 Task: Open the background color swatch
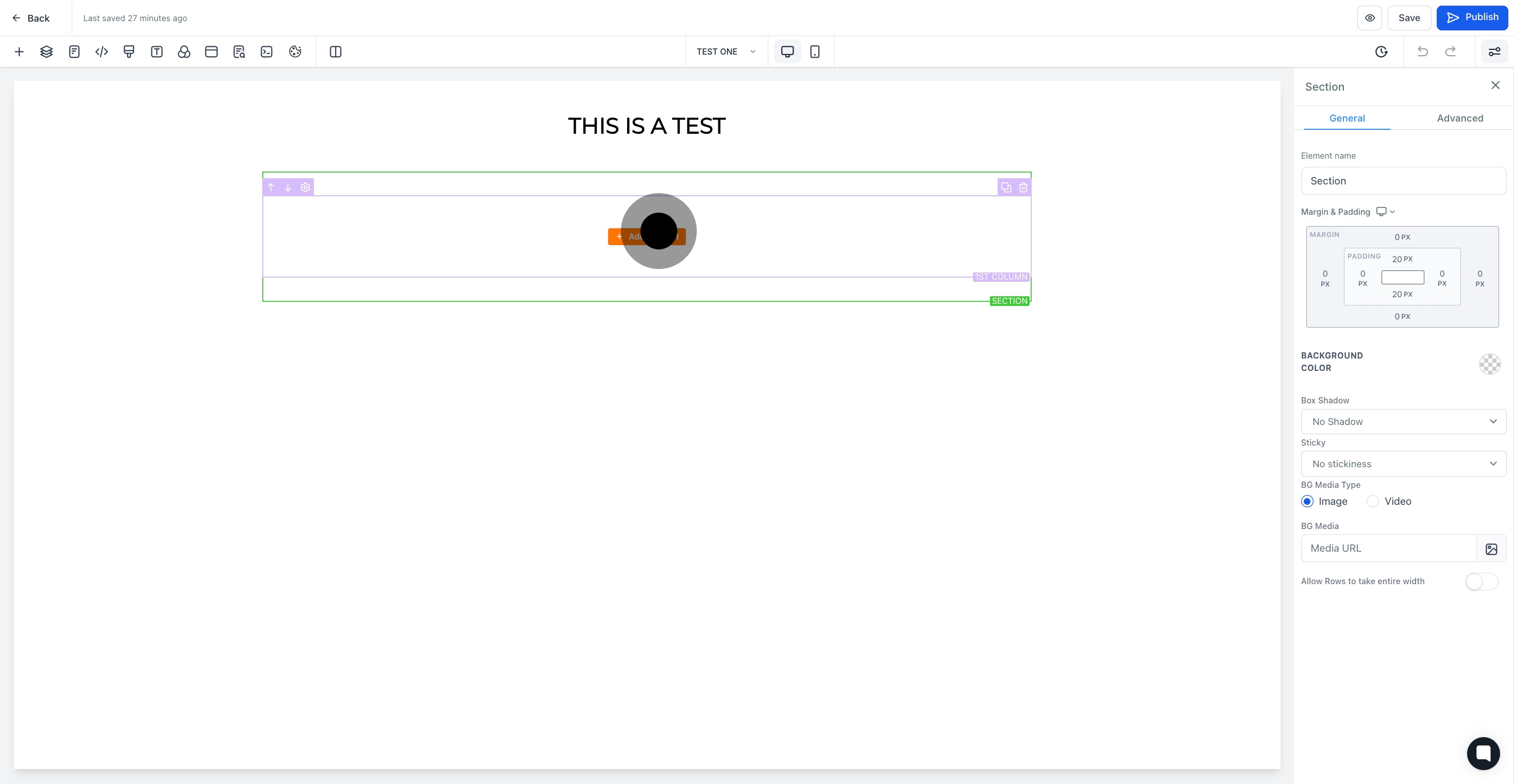coord(1489,364)
